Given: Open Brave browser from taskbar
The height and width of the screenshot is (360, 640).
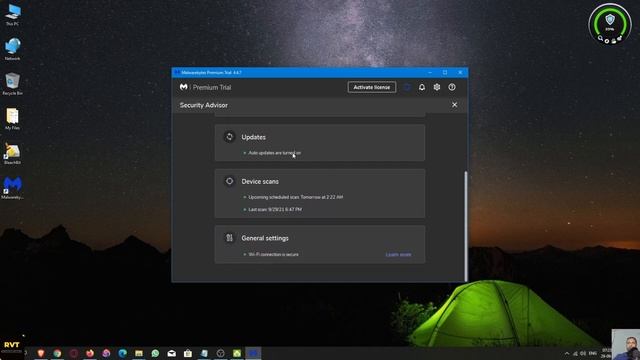Looking at the screenshot, I should pyautogui.click(x=41, y=353).
